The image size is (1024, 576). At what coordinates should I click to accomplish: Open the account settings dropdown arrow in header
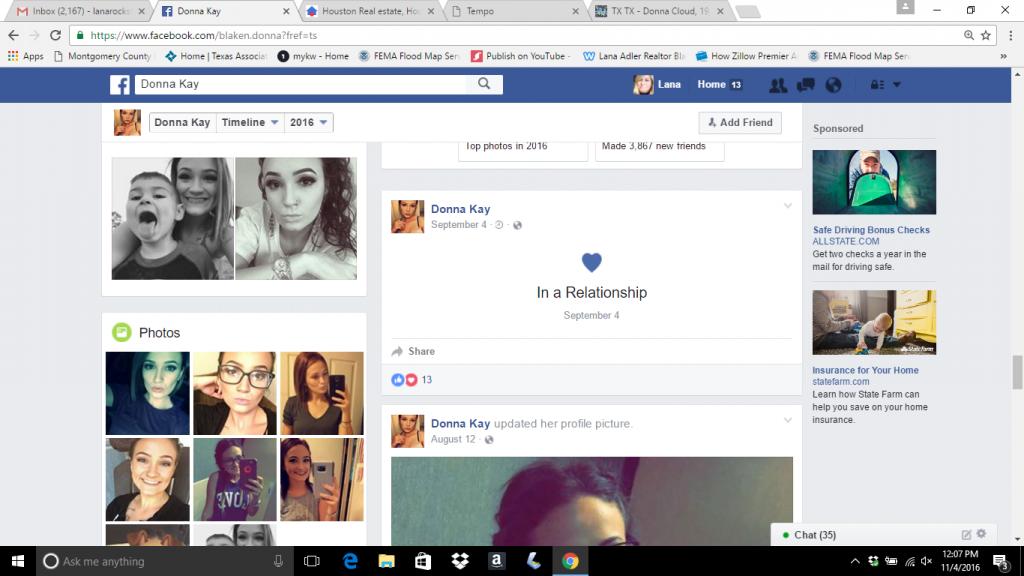[897, 85]
